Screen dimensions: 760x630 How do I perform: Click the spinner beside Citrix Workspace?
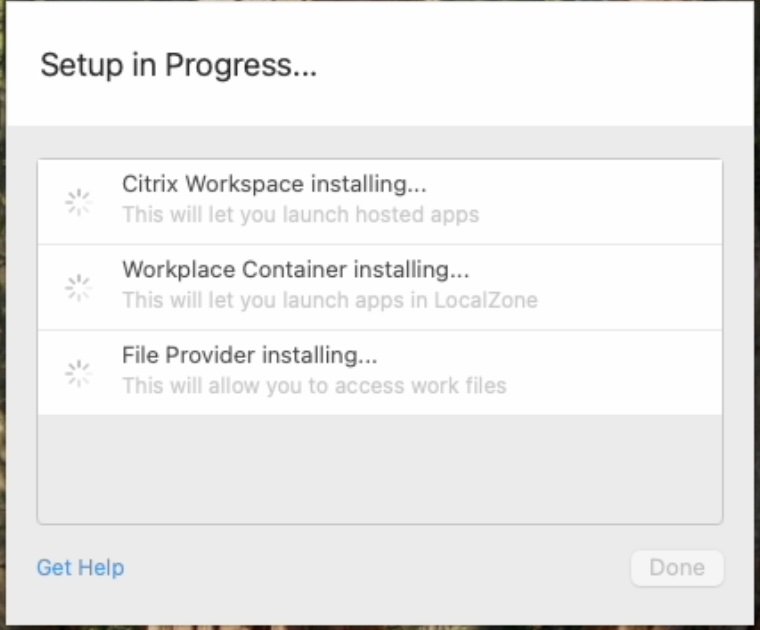coord(78,202)
